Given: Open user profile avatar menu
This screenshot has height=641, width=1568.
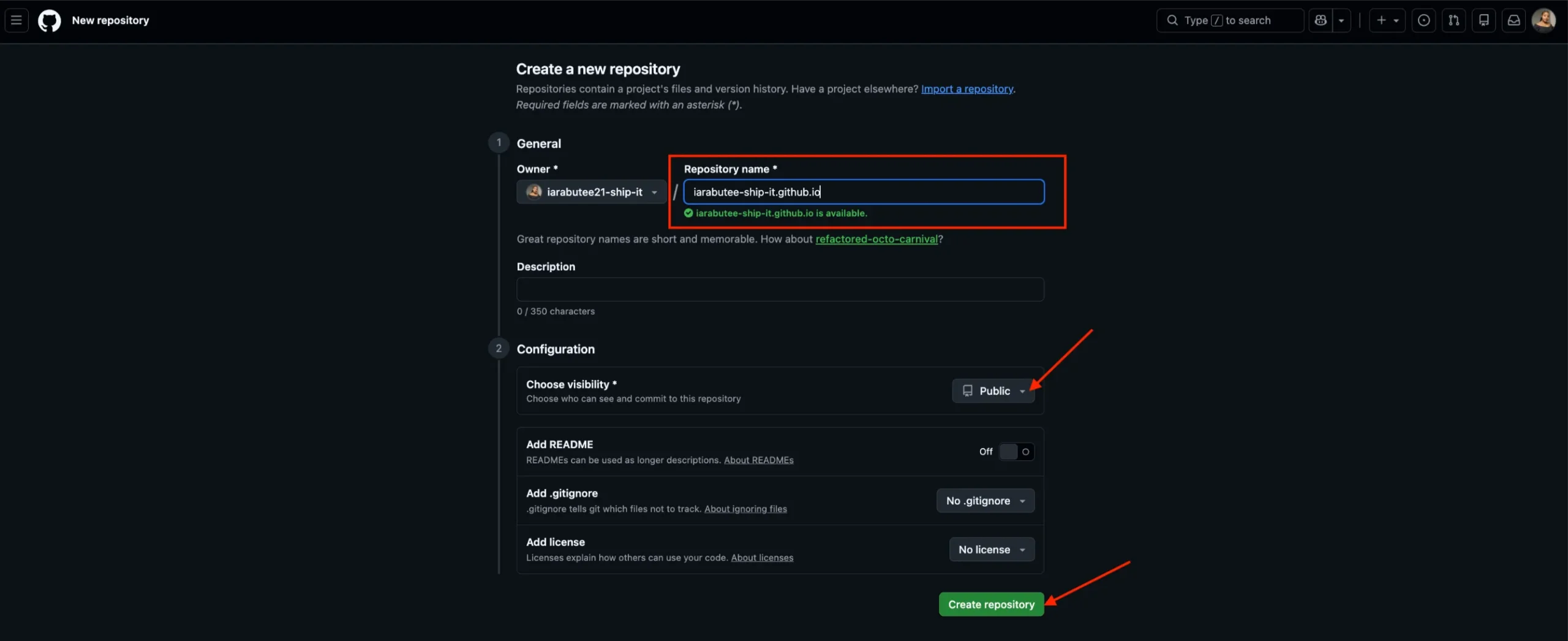Looking at the screenshot, I should [1543, 20].
